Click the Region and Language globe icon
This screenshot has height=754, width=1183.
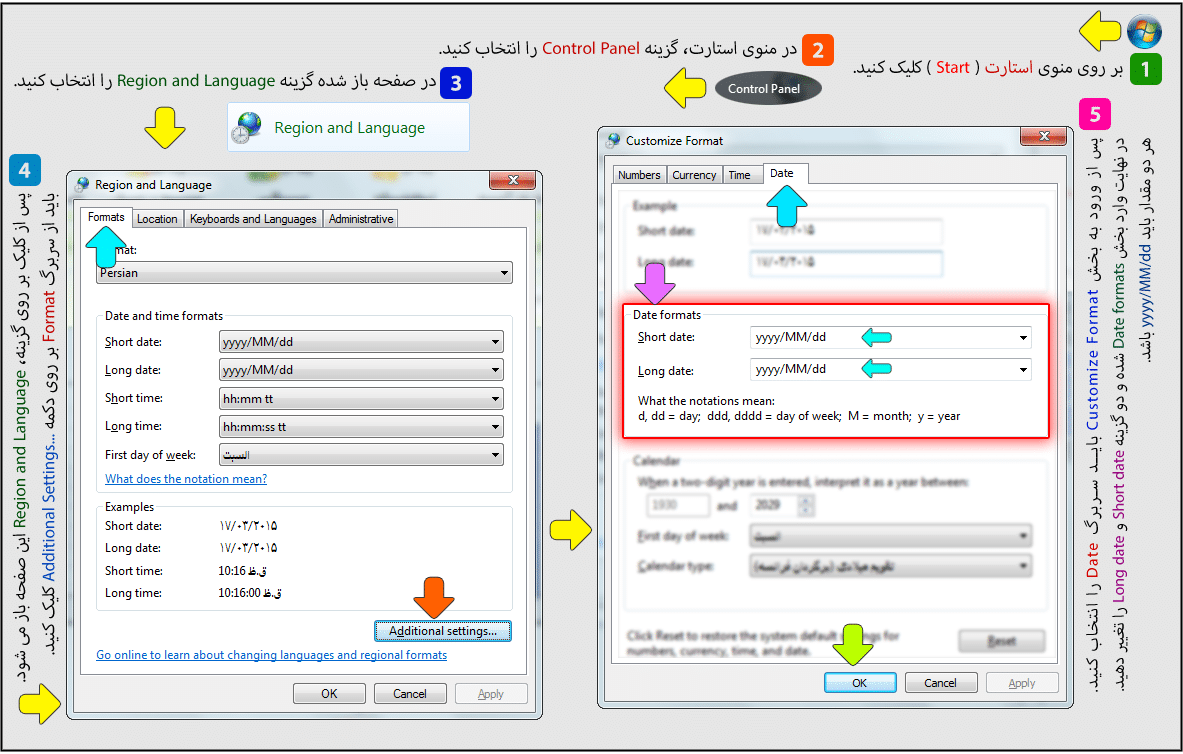[247, 128]
